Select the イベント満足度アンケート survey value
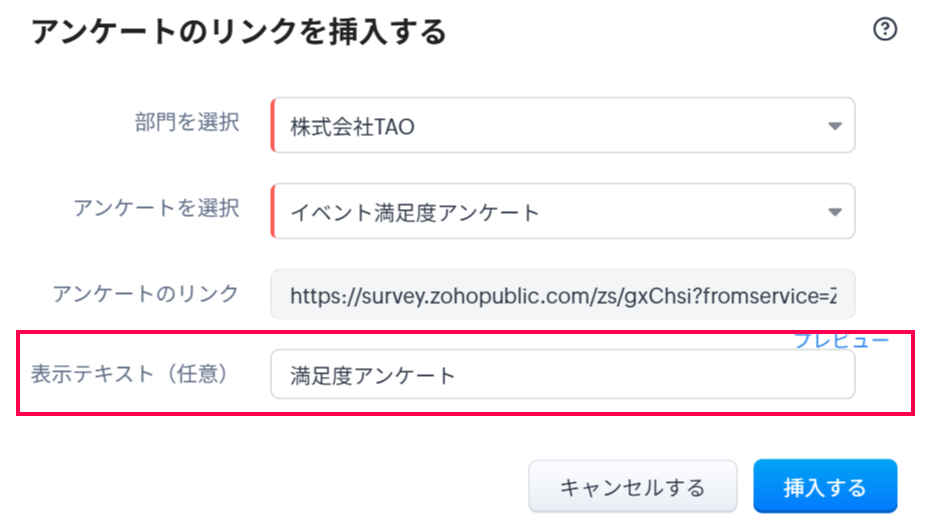The height and width of the screenshot is (532, 930). pyautogui.click(x=414, y=213)
